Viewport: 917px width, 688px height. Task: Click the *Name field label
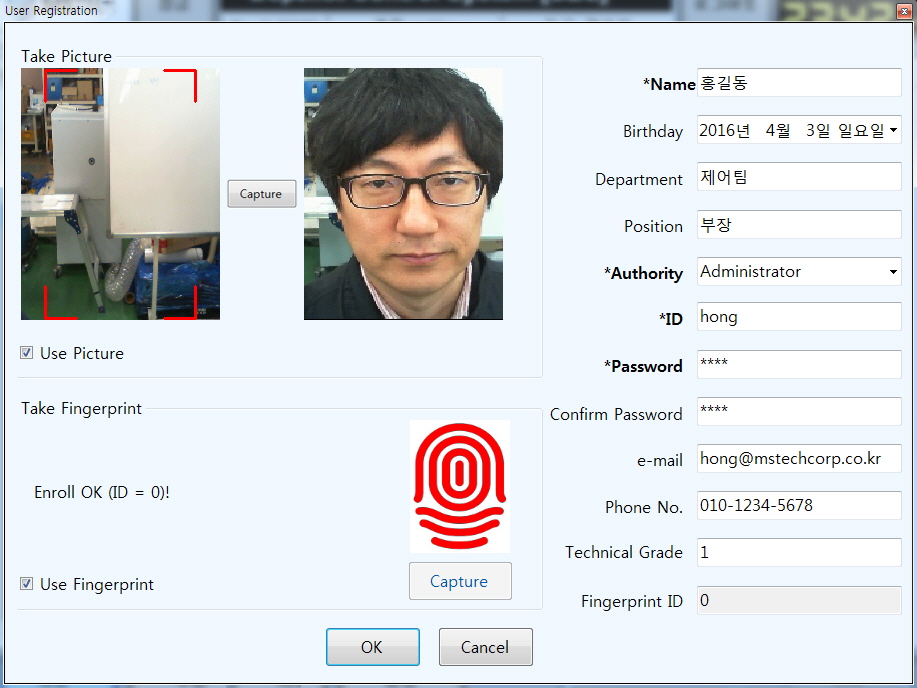coord(669,84)
